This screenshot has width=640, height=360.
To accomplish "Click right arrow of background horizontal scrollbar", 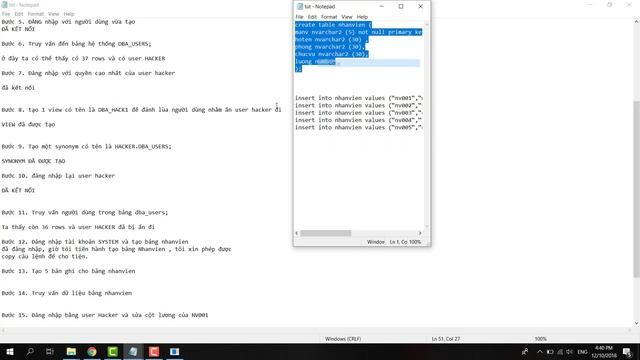I will coord(630,330).
